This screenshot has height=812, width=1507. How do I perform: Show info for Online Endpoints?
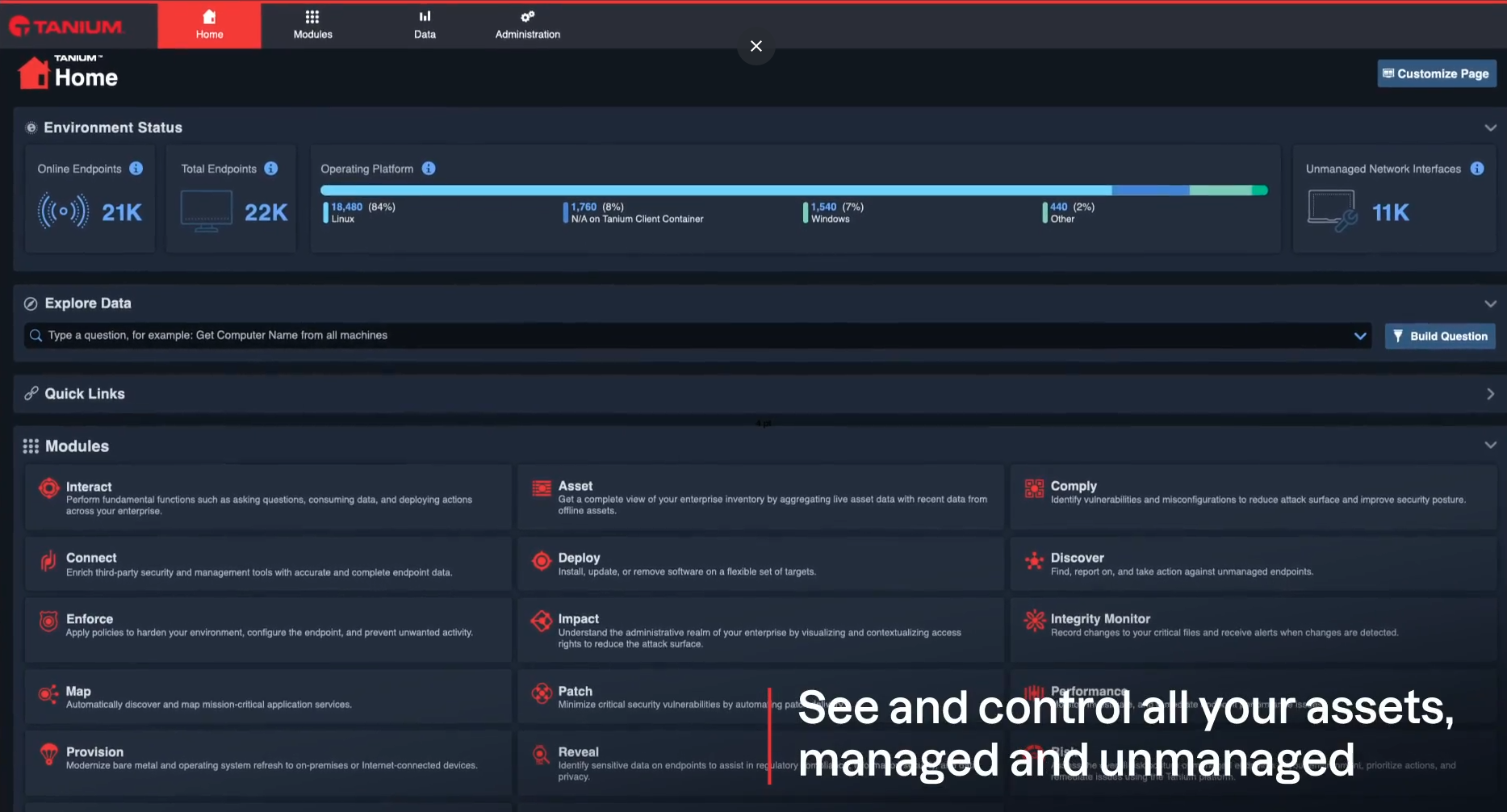click(x=136, y=169)
